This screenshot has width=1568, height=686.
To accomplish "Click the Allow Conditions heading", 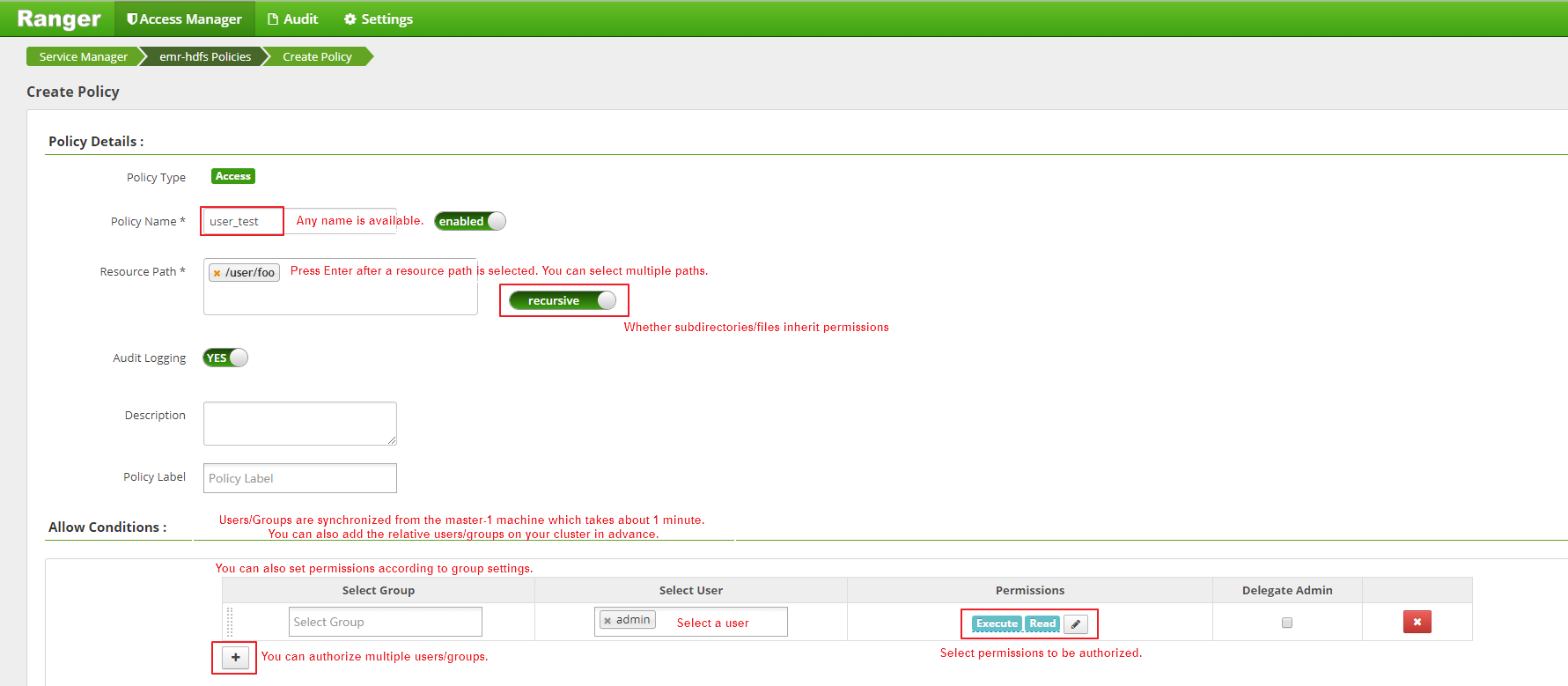I will point(107,527).
